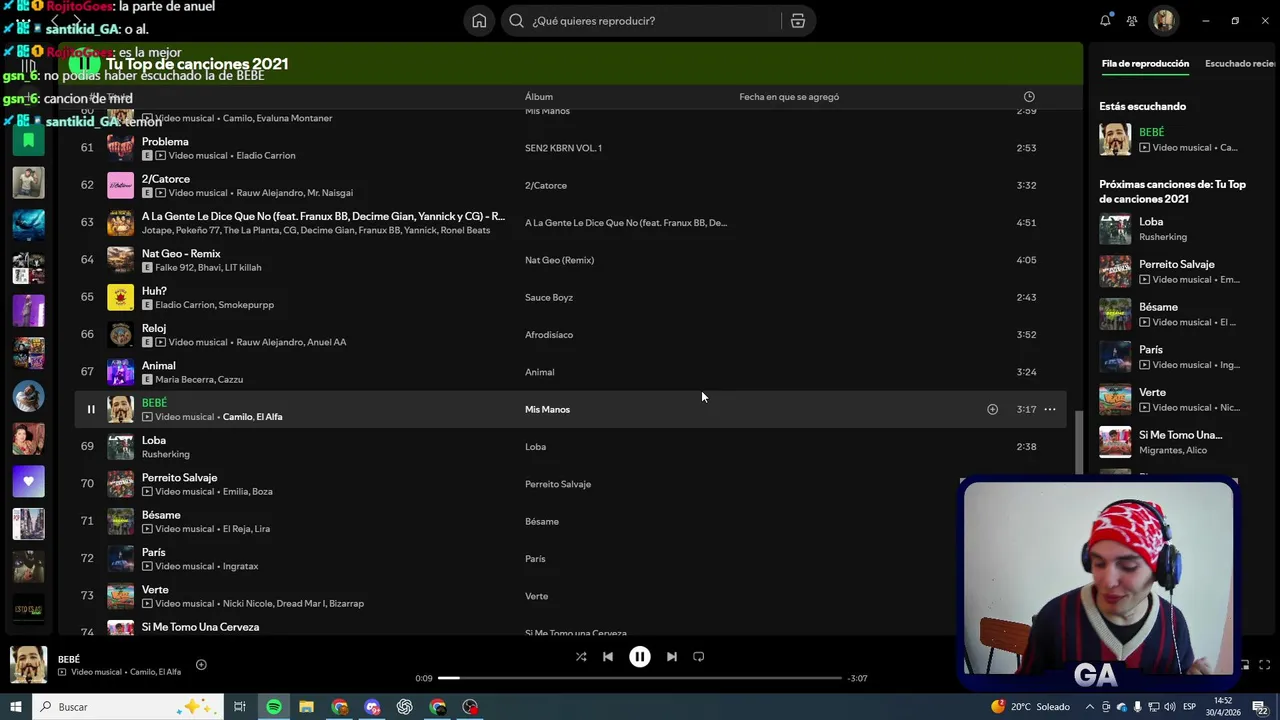Click the Huh? track cover

[120, 297]
